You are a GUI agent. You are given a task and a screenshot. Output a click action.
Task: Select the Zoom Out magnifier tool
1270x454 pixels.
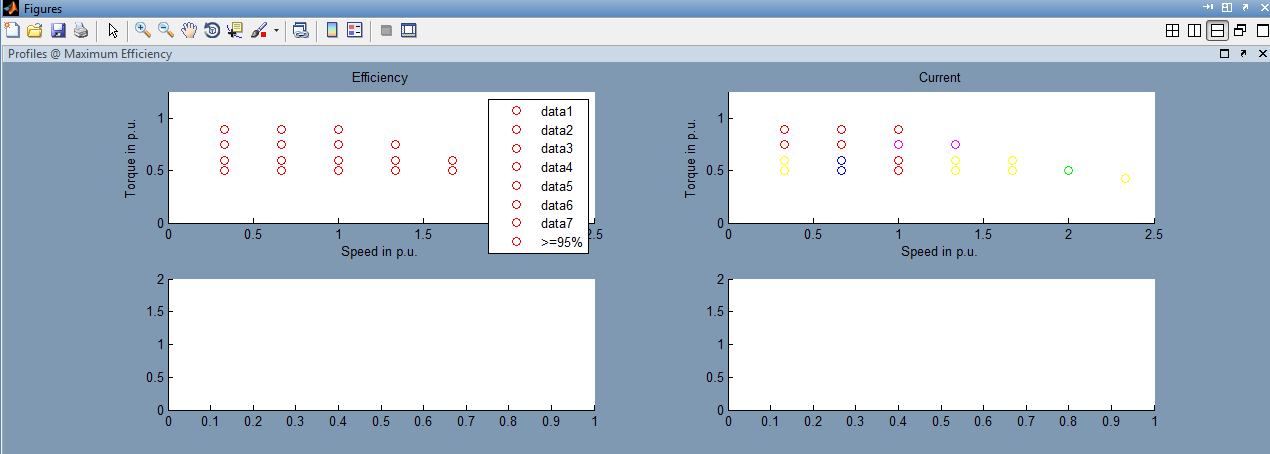point(166,30)
